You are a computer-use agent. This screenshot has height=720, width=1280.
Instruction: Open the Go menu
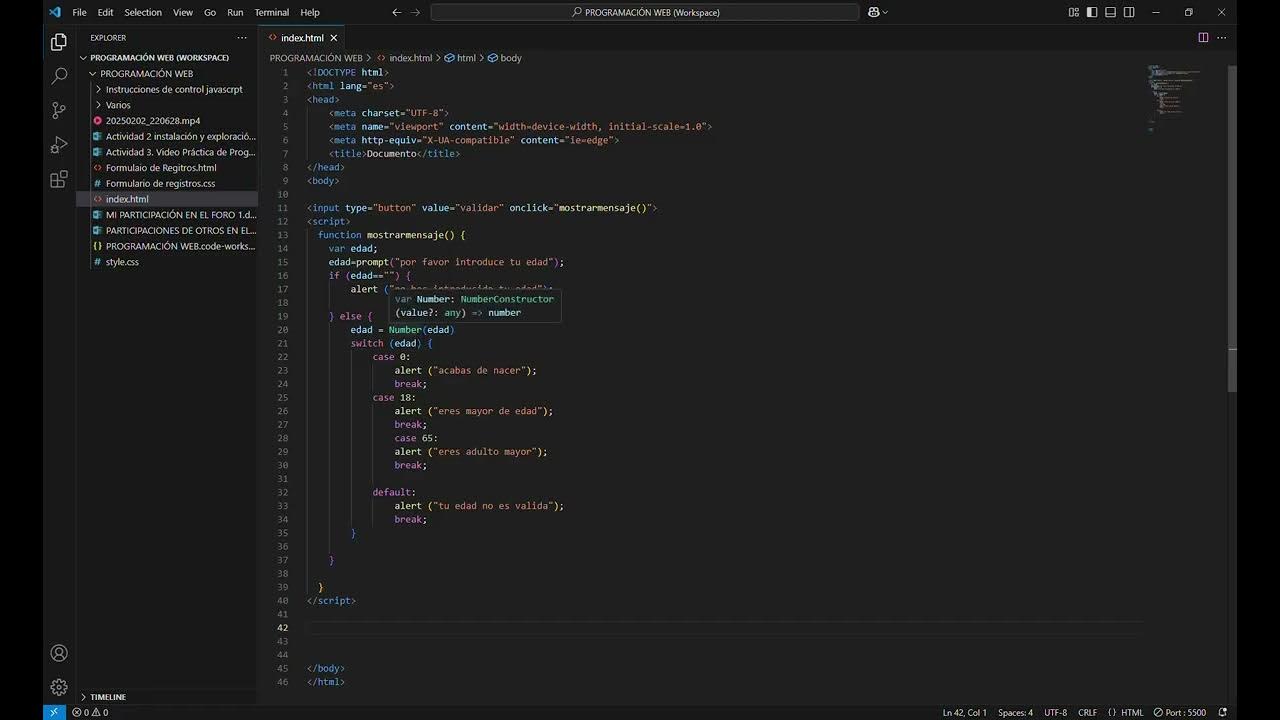tap(210, 12)
